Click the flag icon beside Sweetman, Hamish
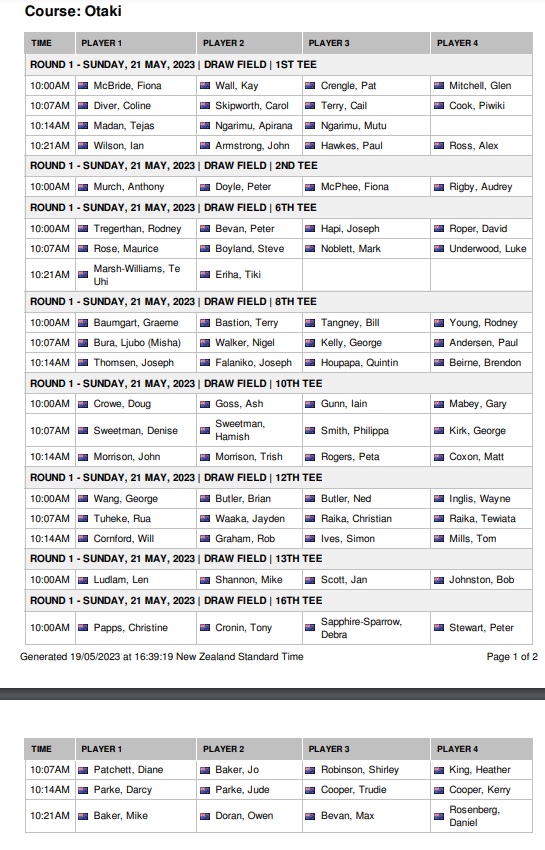Screen dimensions: 545x850 click(x=205, y=431)
